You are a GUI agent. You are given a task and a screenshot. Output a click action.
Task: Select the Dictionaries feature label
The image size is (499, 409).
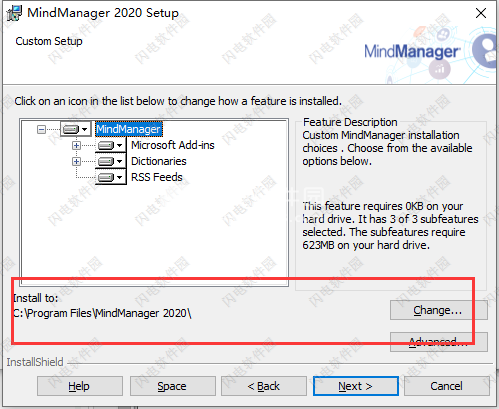point(159,161)
